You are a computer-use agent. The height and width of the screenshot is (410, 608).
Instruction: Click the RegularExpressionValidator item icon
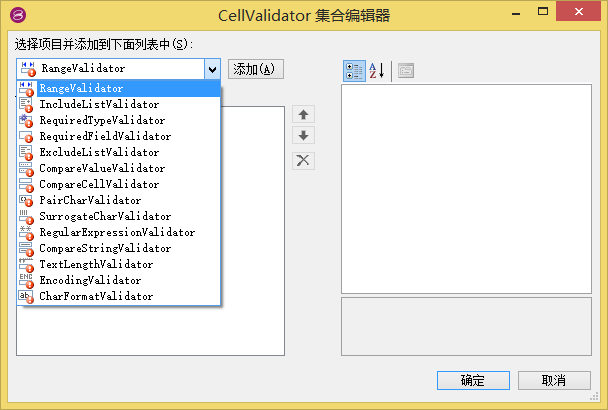click(x=26, y=232)
